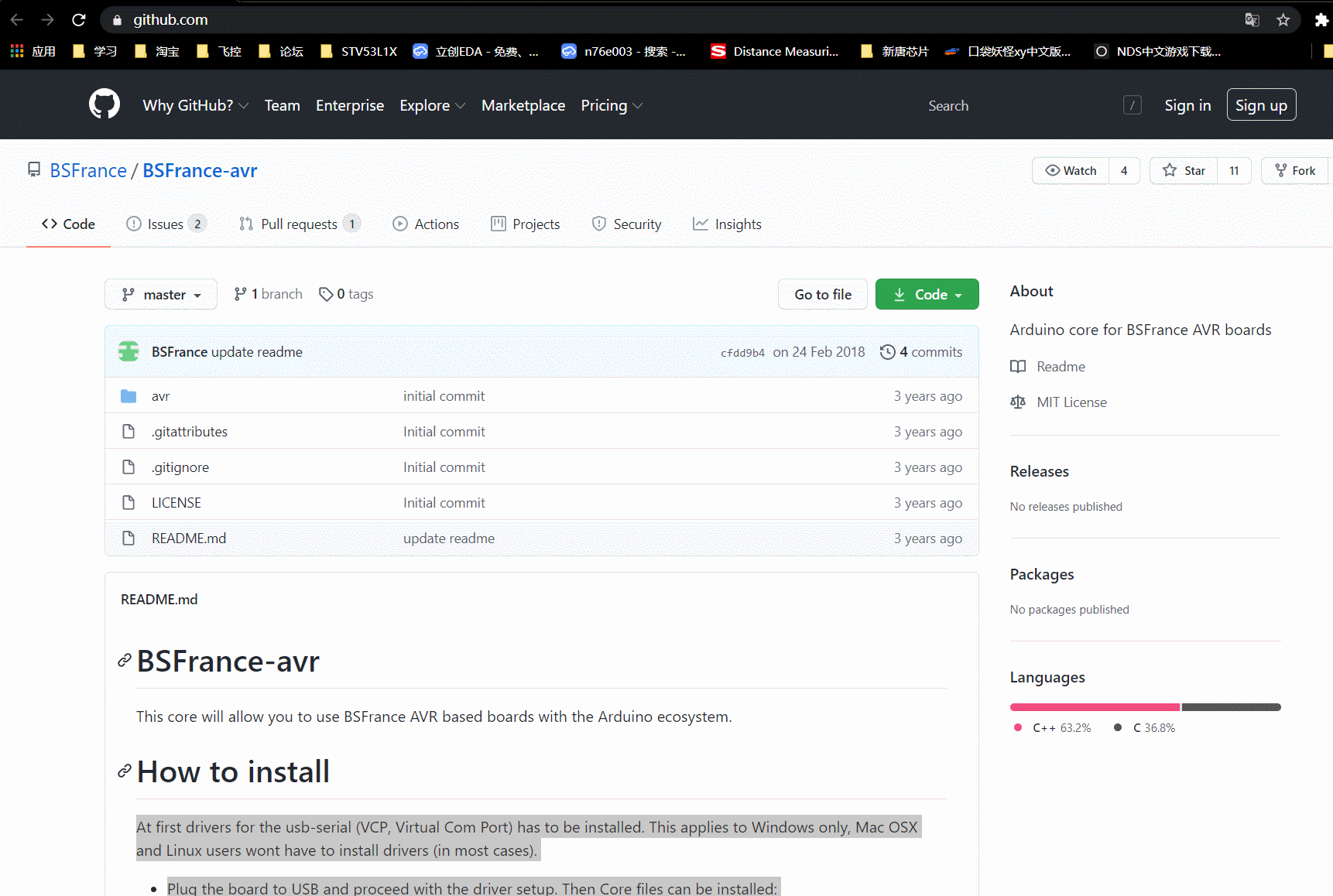The height and width of the screenshot is (896, 1333).
Task: Open the Actions tab
Action: (426, 224)
